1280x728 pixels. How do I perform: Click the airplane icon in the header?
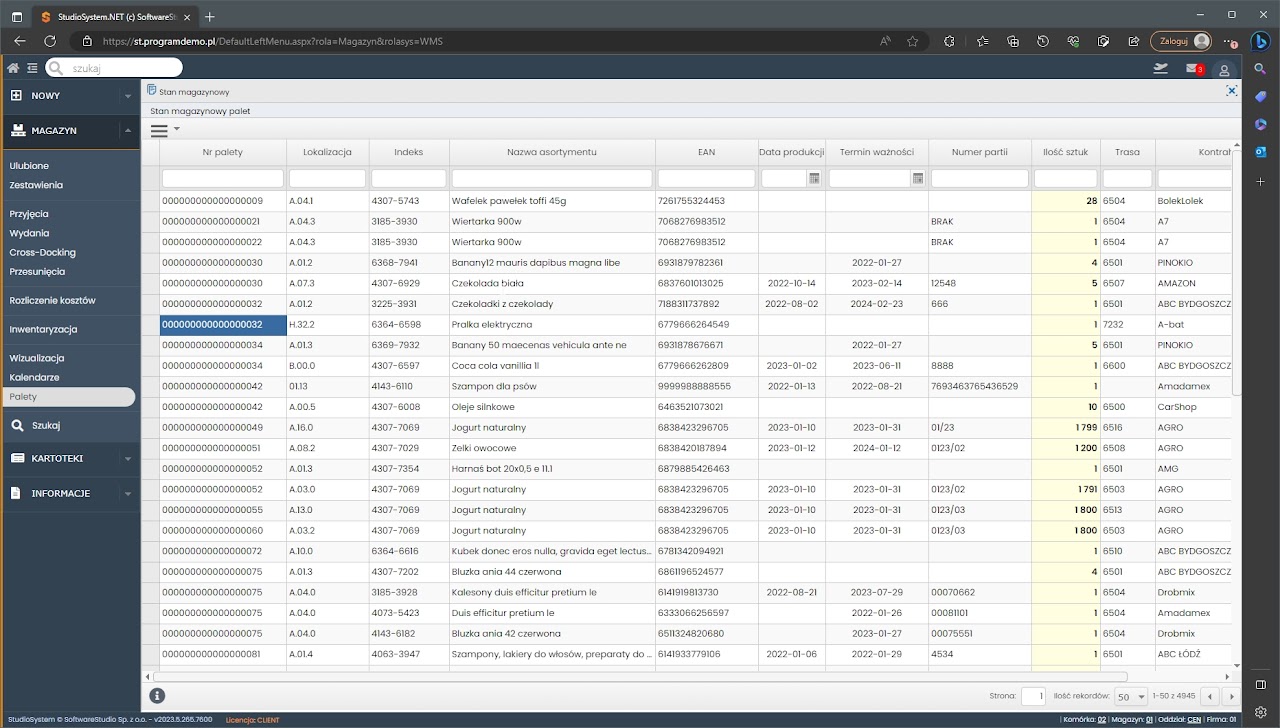(1160, 68)
